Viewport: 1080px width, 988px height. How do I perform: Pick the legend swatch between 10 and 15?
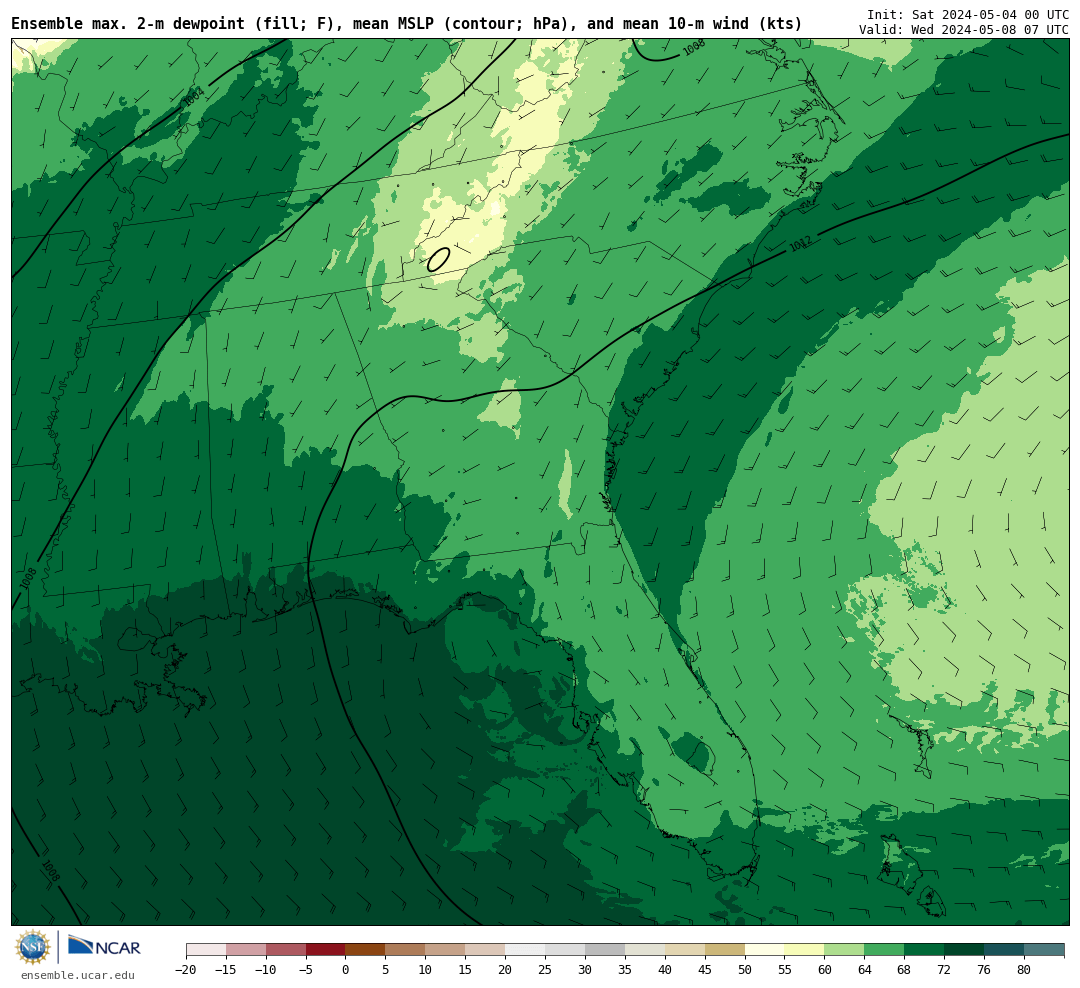click(x=446, y=950)
